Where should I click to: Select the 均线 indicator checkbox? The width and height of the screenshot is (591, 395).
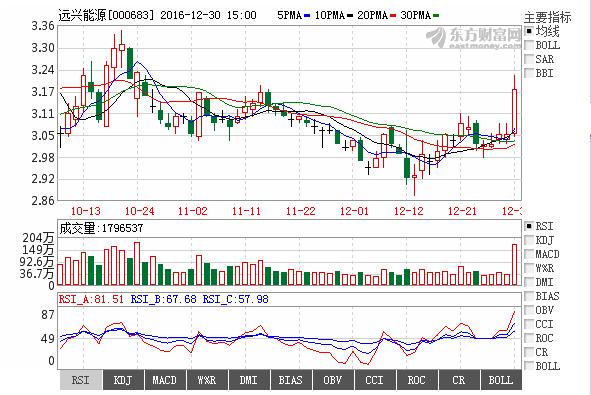click(x=530, y=31)
